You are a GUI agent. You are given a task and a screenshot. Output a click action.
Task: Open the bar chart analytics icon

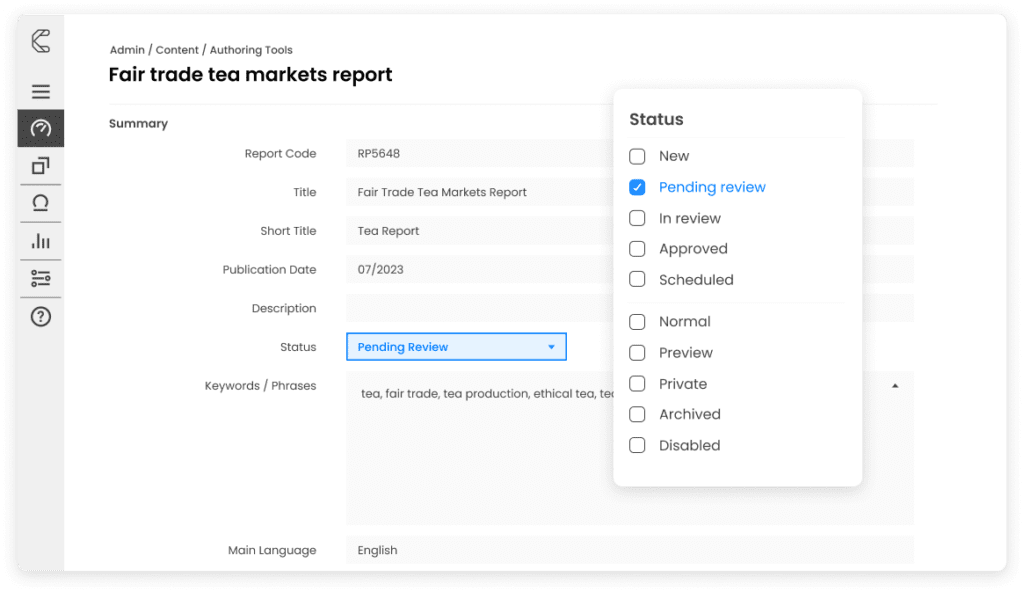coord(41,241)
